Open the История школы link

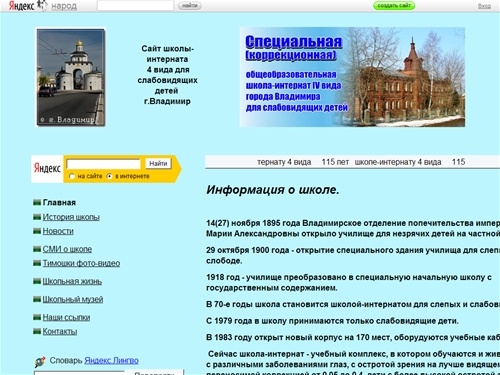71,217
